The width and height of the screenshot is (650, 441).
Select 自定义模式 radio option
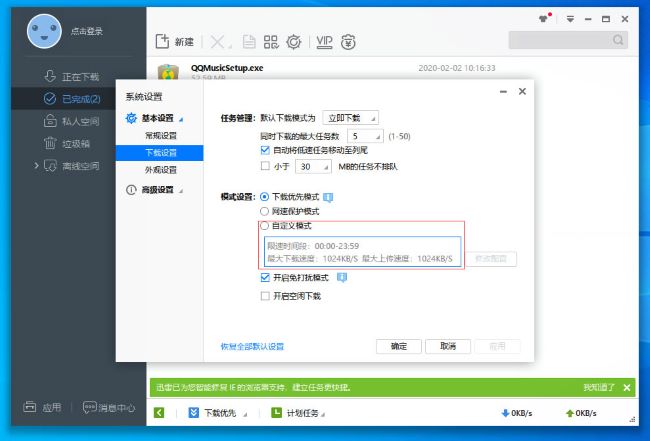point(264,226)
